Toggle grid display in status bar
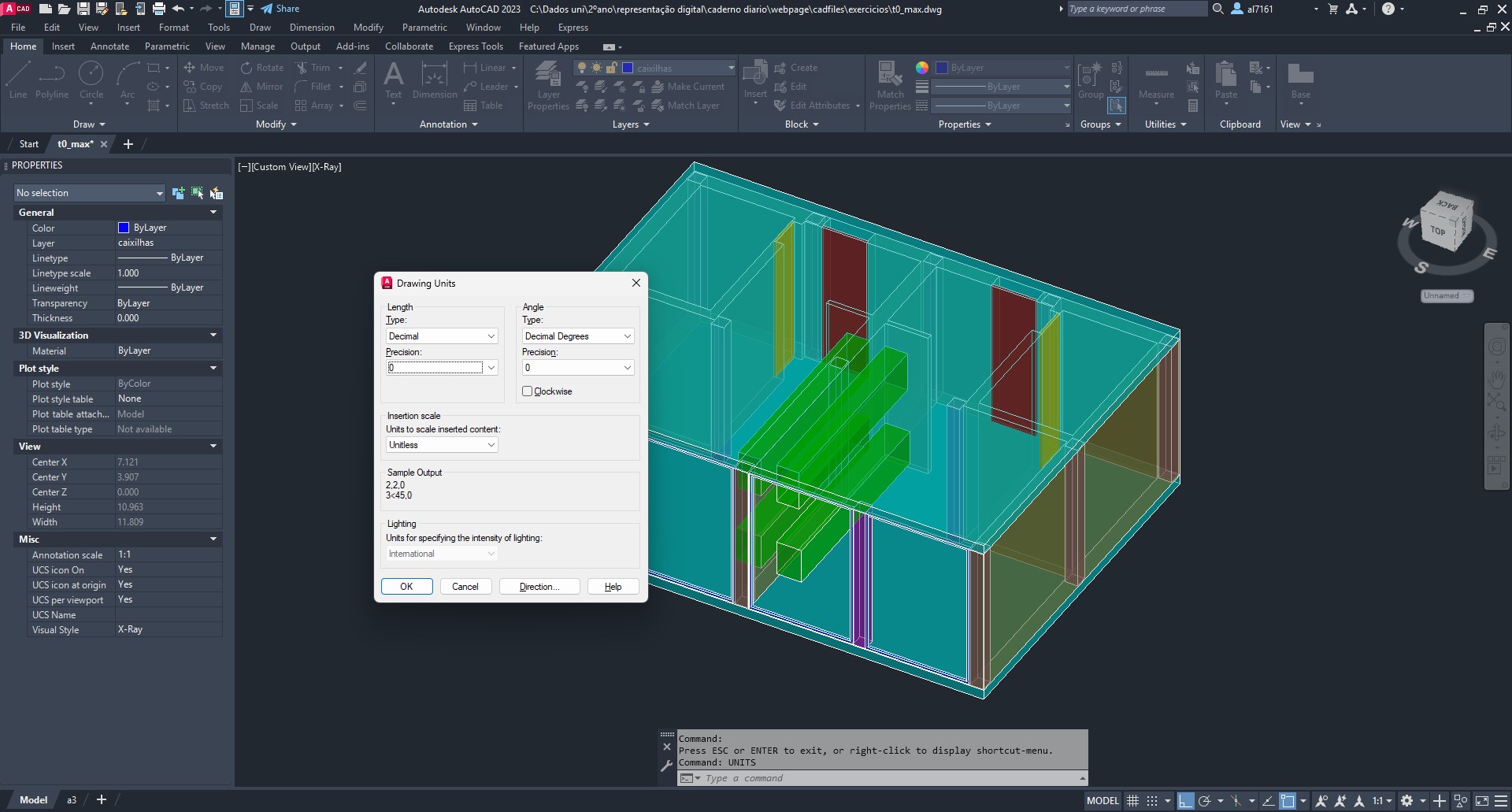Image resolution: width=1512 pixels, height=812 pixels. coord(1132,801)
